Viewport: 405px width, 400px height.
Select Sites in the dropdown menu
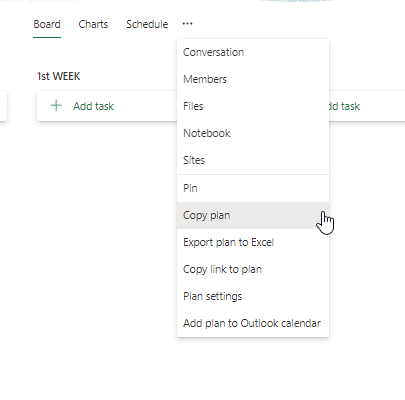pyautogui.click(x=253, y=160)
